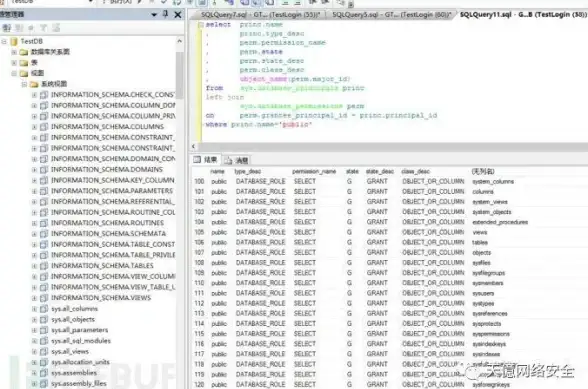Expand INFORMATION_SCHEMA.DOMAINS view node
Screen dimensions: 588x389
point(34,170)
